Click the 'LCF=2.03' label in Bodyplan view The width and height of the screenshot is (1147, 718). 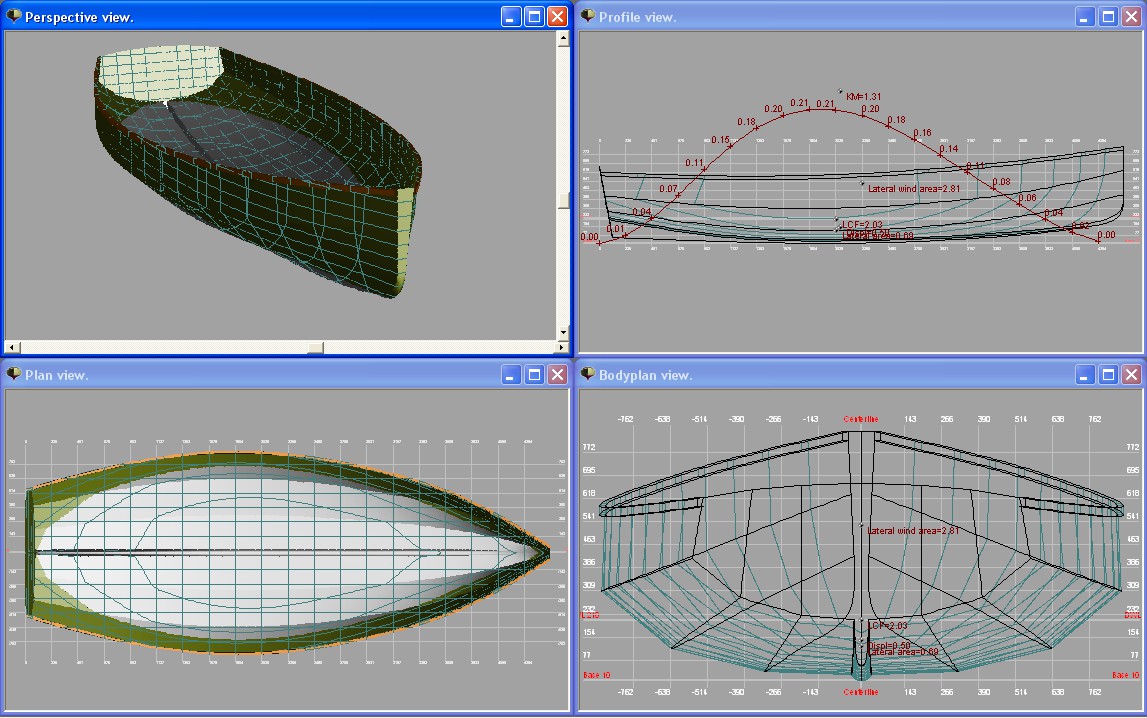(888, 626)
